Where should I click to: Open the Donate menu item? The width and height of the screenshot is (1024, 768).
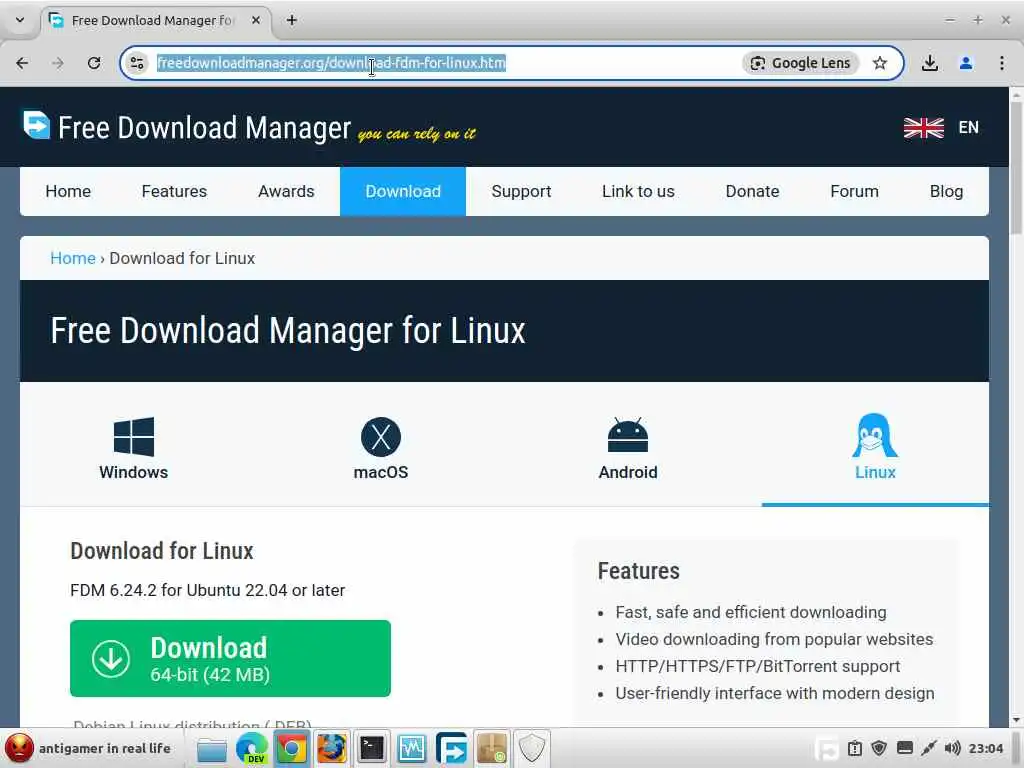(x=752, y=191)
